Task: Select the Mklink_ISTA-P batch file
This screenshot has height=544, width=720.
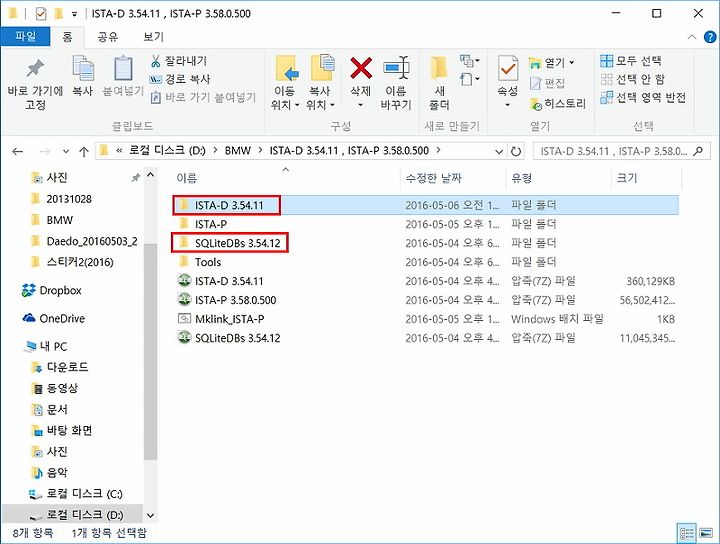Action: (x=425, y=319)
